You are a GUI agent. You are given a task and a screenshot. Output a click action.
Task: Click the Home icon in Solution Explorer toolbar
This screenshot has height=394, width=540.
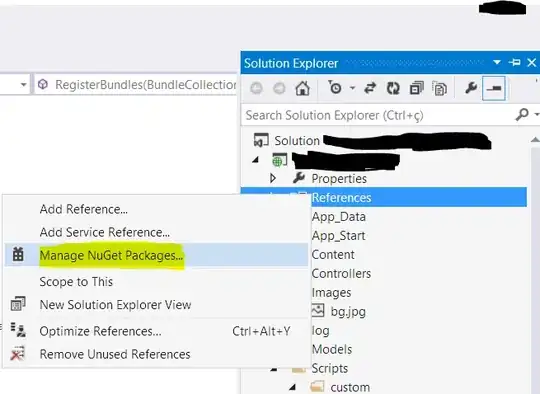[x=303, y=89]
